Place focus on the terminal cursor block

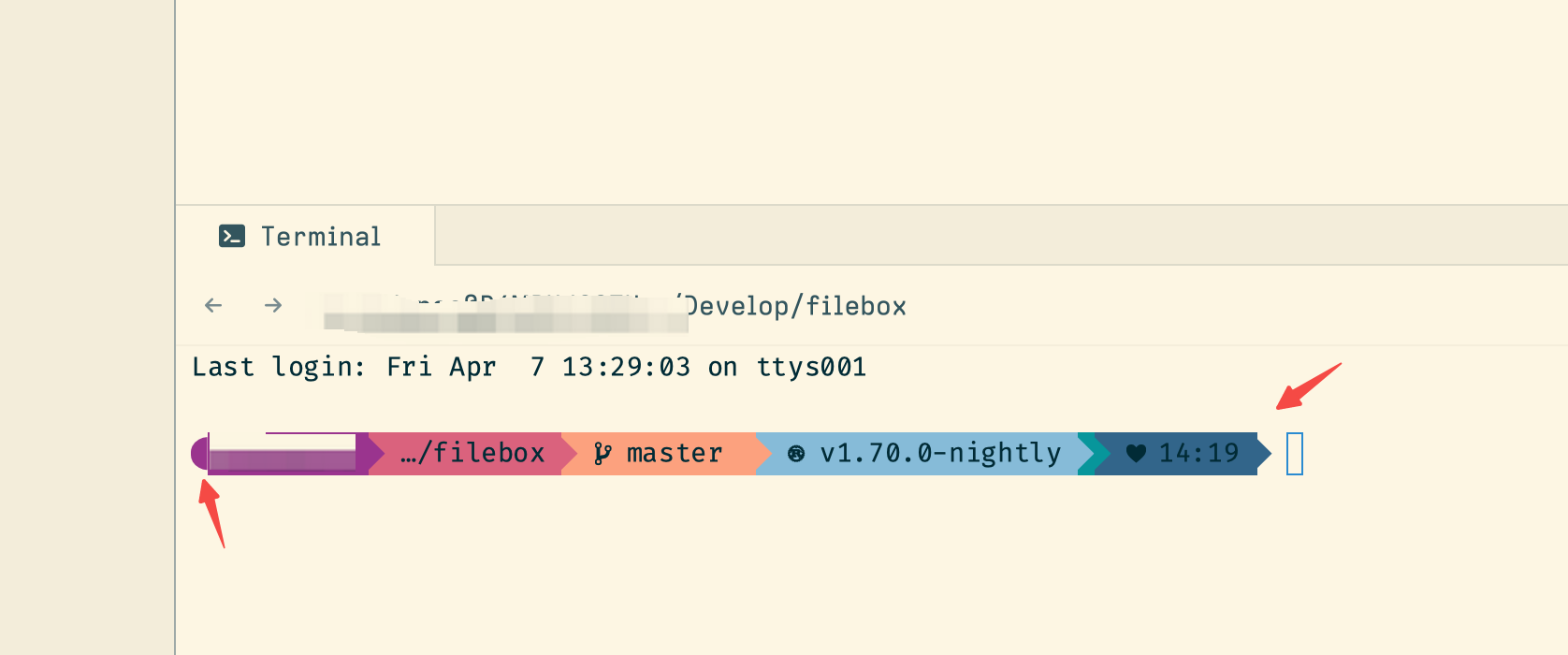tap(1295, 454)
